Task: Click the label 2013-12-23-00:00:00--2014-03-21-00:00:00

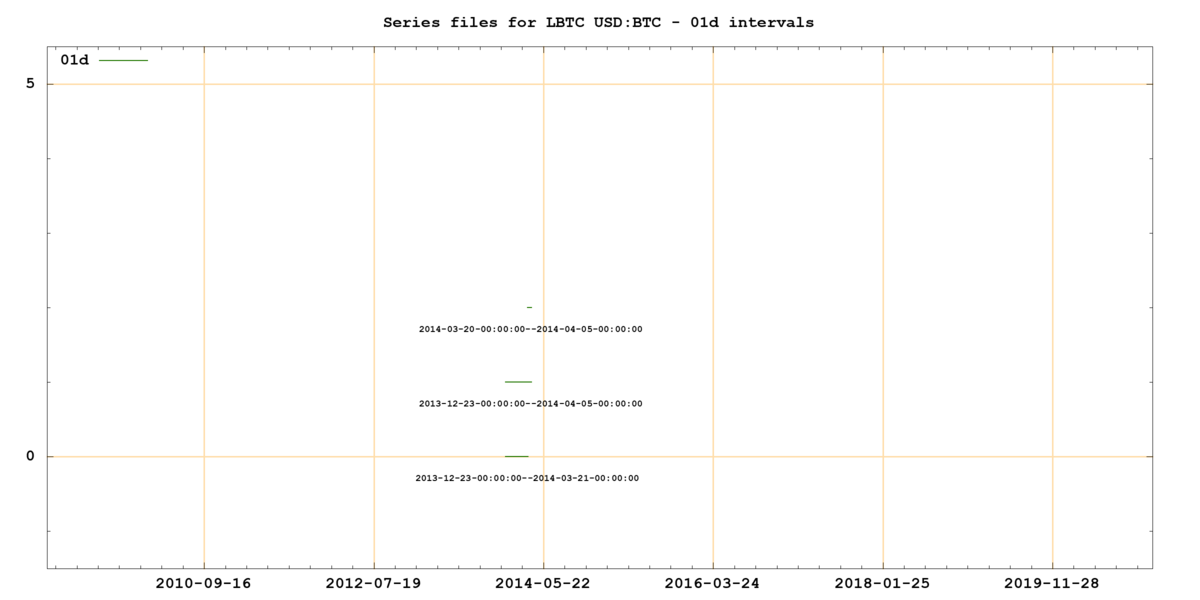Action: click(x=527, y=478)
